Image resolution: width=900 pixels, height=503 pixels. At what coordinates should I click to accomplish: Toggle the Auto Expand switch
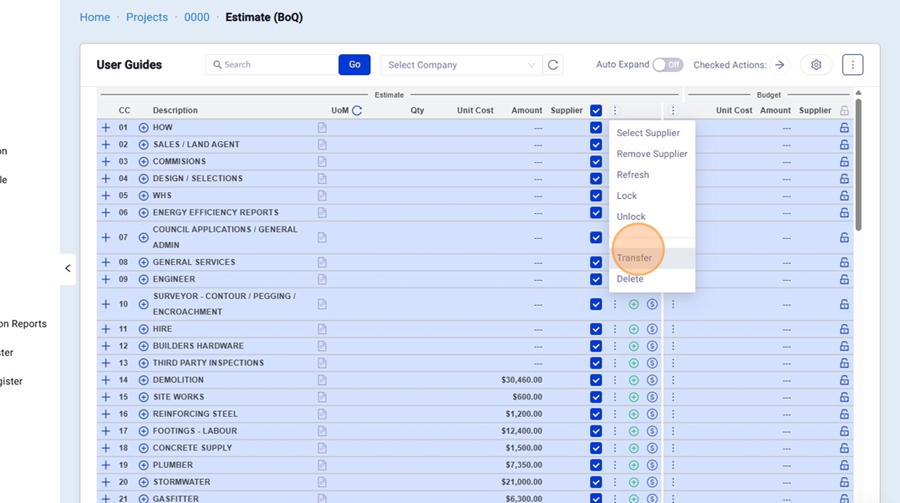[667, 65]
